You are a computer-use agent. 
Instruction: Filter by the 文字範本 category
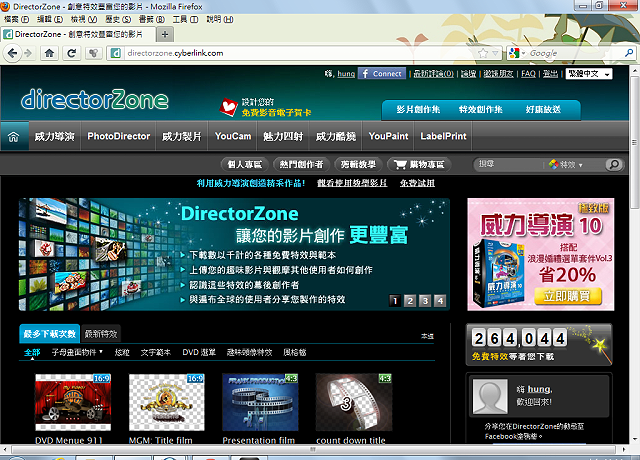[x=156, y=352]
